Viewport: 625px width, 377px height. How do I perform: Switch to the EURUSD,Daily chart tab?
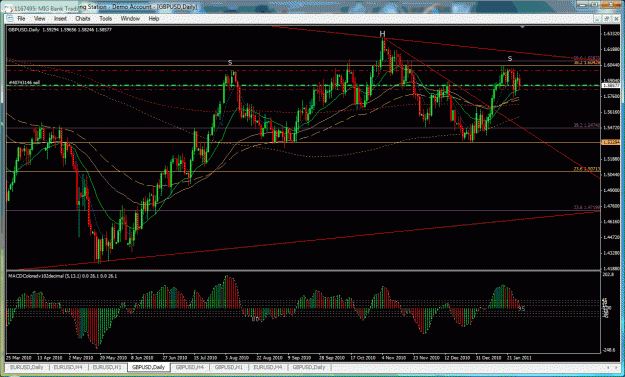26,367
